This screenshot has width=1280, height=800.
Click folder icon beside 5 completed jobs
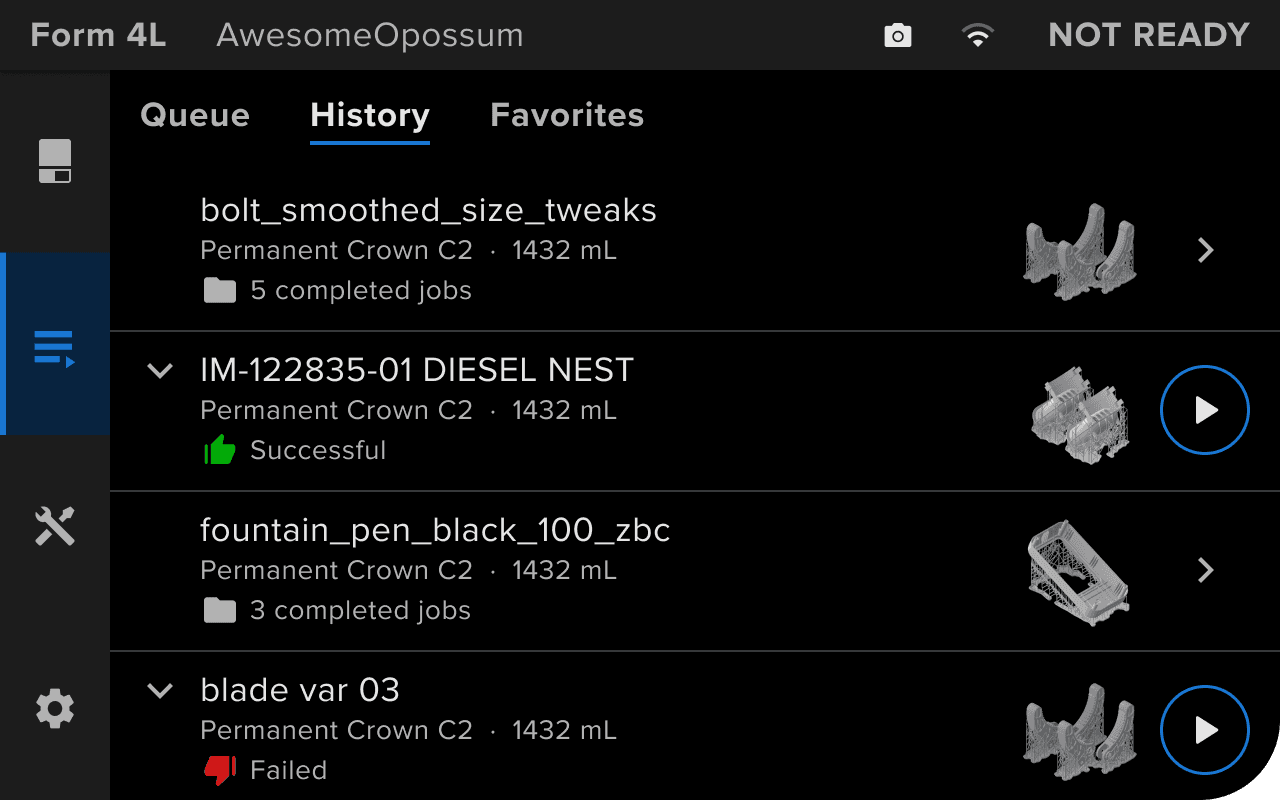tap(220, 291)
